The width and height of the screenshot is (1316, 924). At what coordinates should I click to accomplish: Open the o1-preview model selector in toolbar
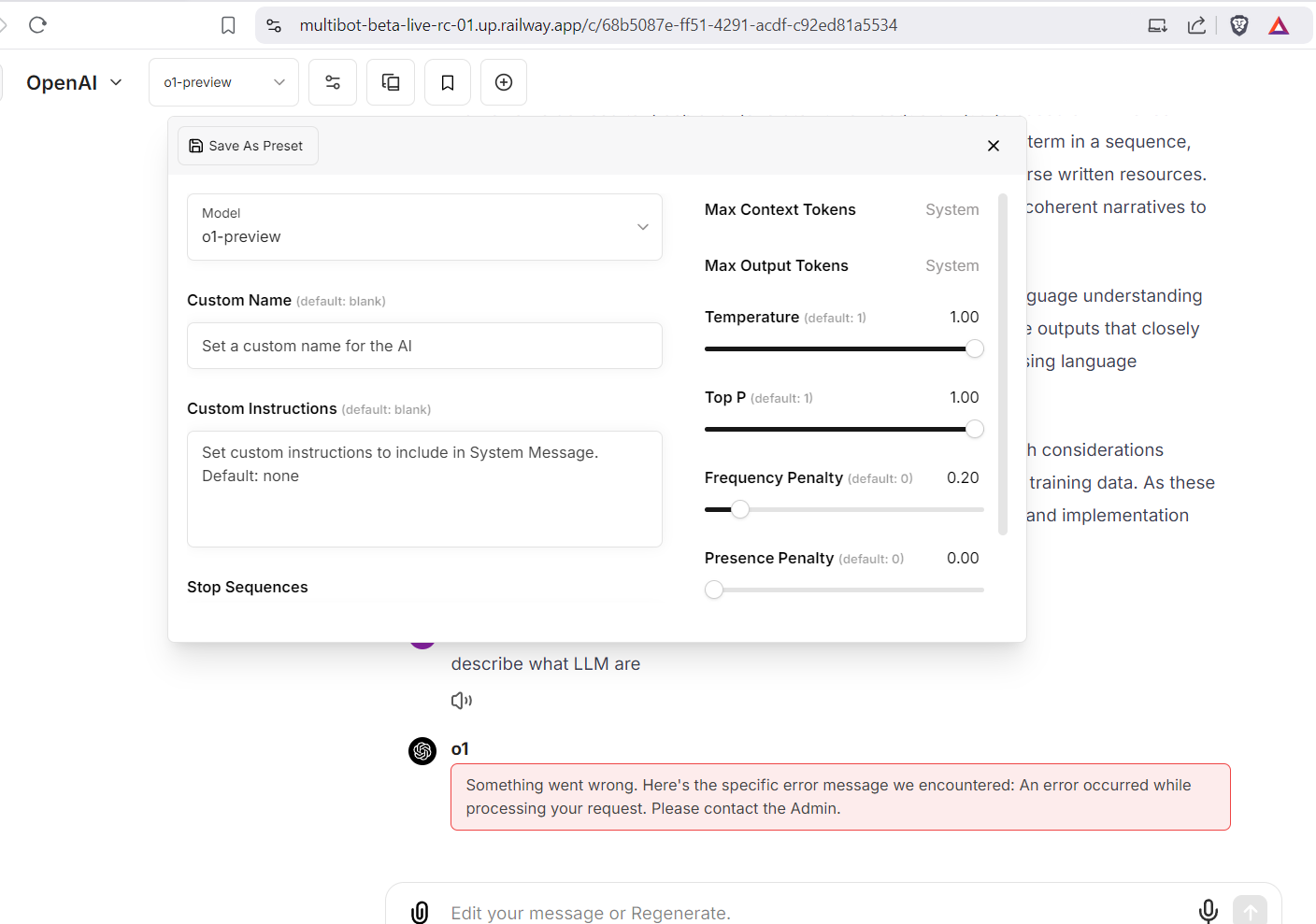pyautogui.click(x=223, y=82)
